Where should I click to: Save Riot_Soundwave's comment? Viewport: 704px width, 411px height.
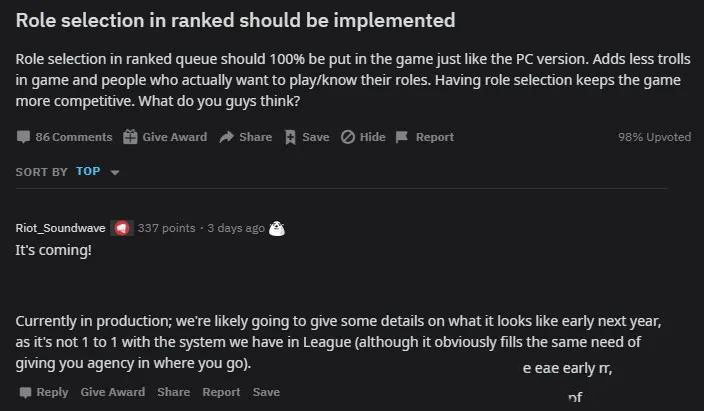click(266, 392)
